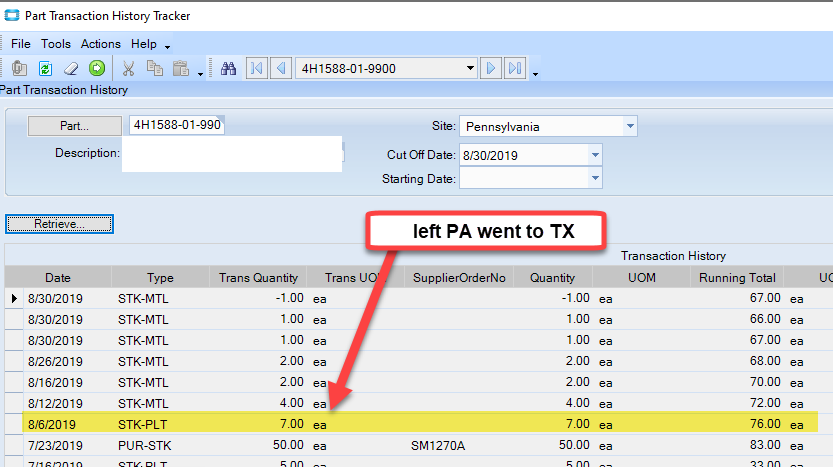Screen dimensions: 833x467
Task: Click the green Refresh toolbar icon
Action: pyautogui.click(x=45, y=68)
